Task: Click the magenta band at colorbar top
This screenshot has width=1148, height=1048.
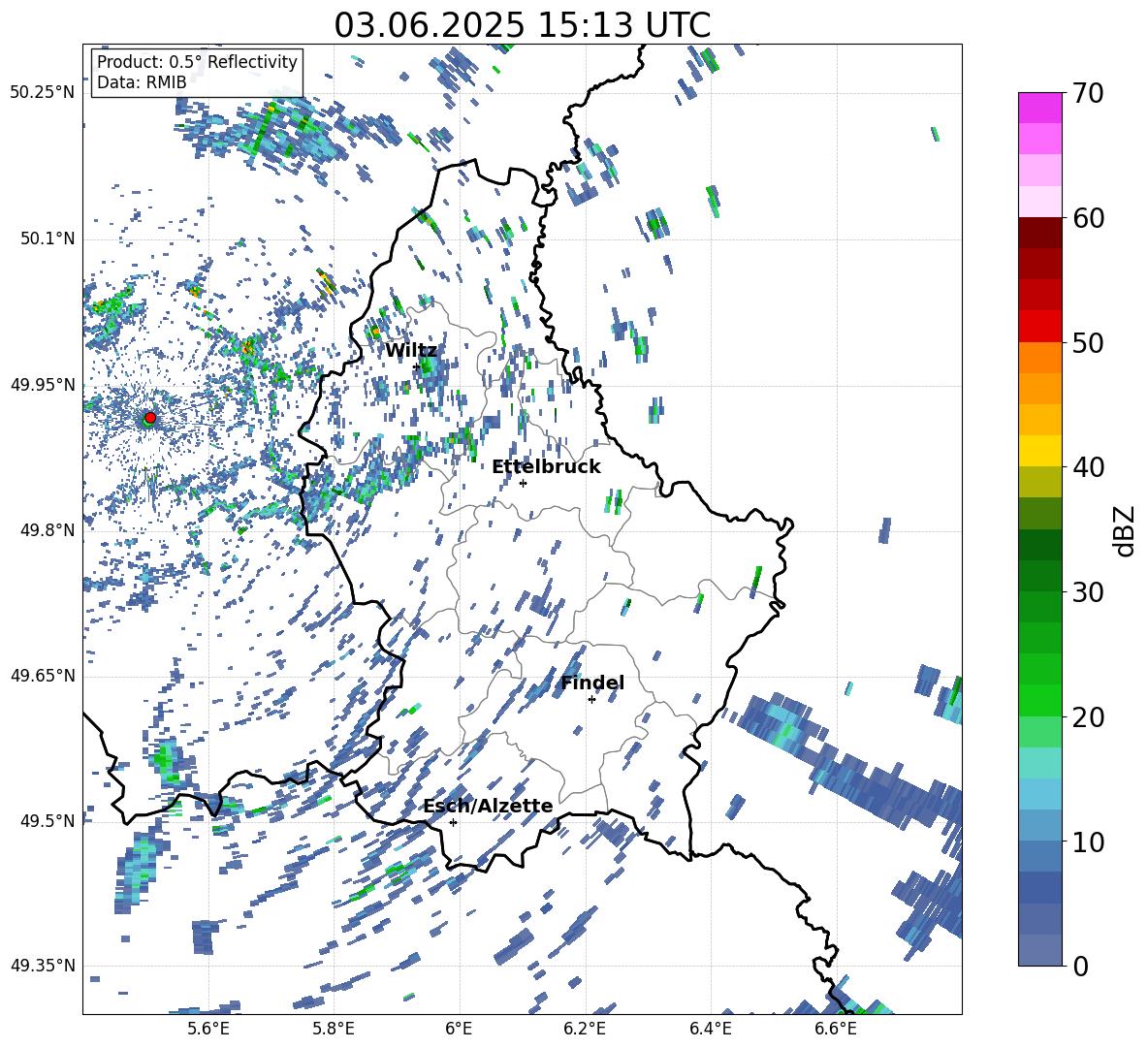Action: click(x=1039, y=108)
